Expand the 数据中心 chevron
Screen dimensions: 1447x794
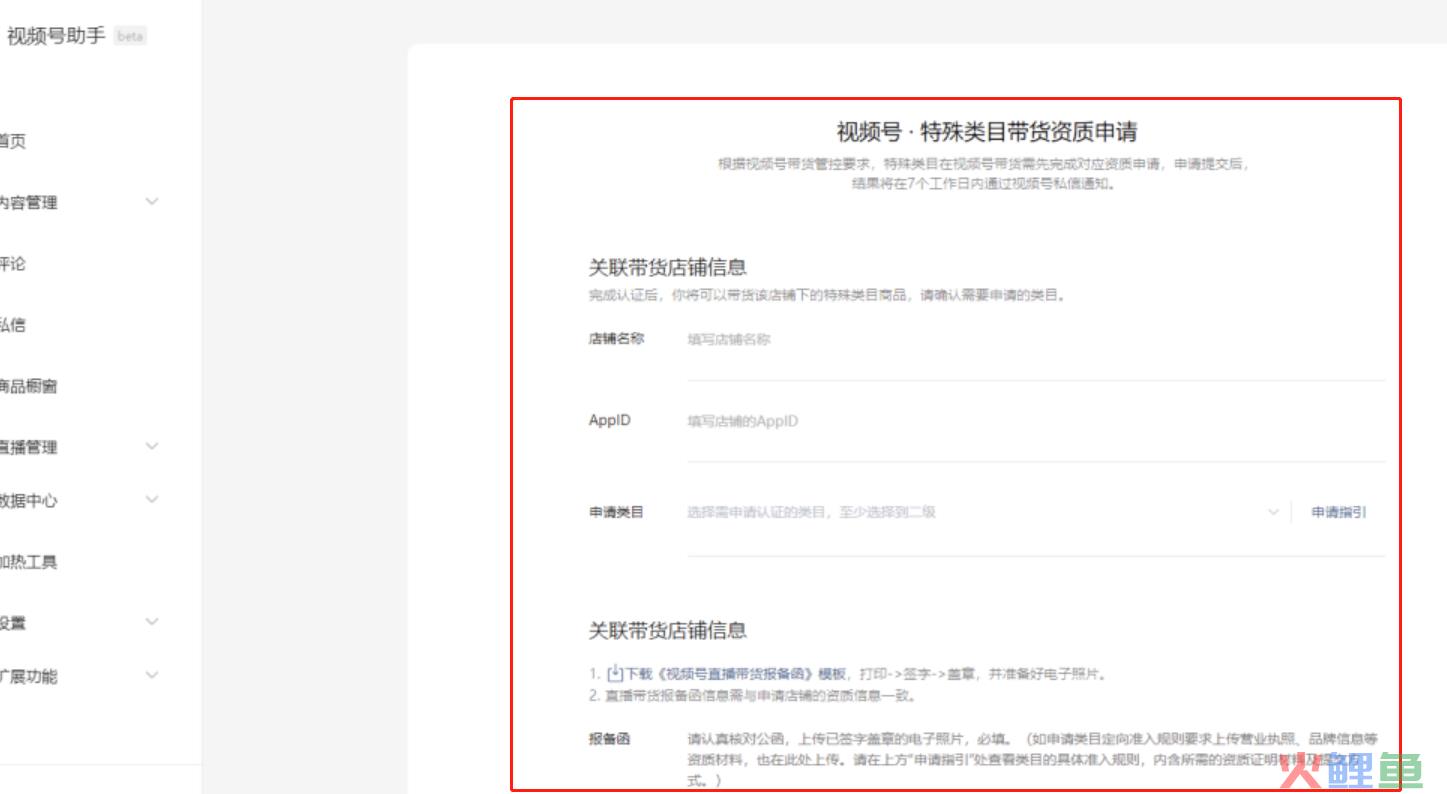(x=152, y=499)
